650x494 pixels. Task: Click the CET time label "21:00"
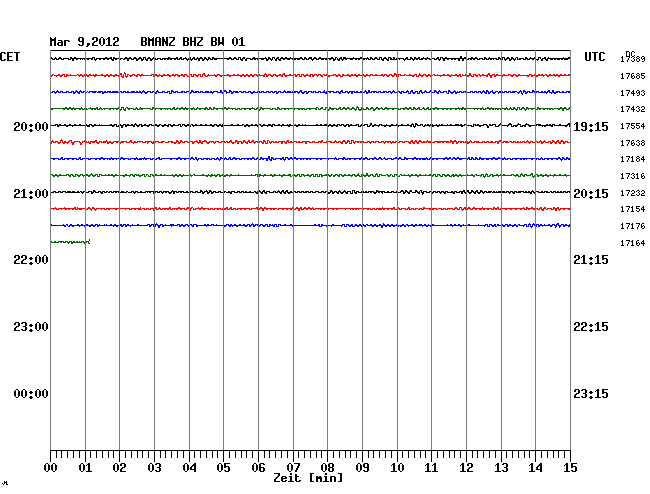click(31, 194)
